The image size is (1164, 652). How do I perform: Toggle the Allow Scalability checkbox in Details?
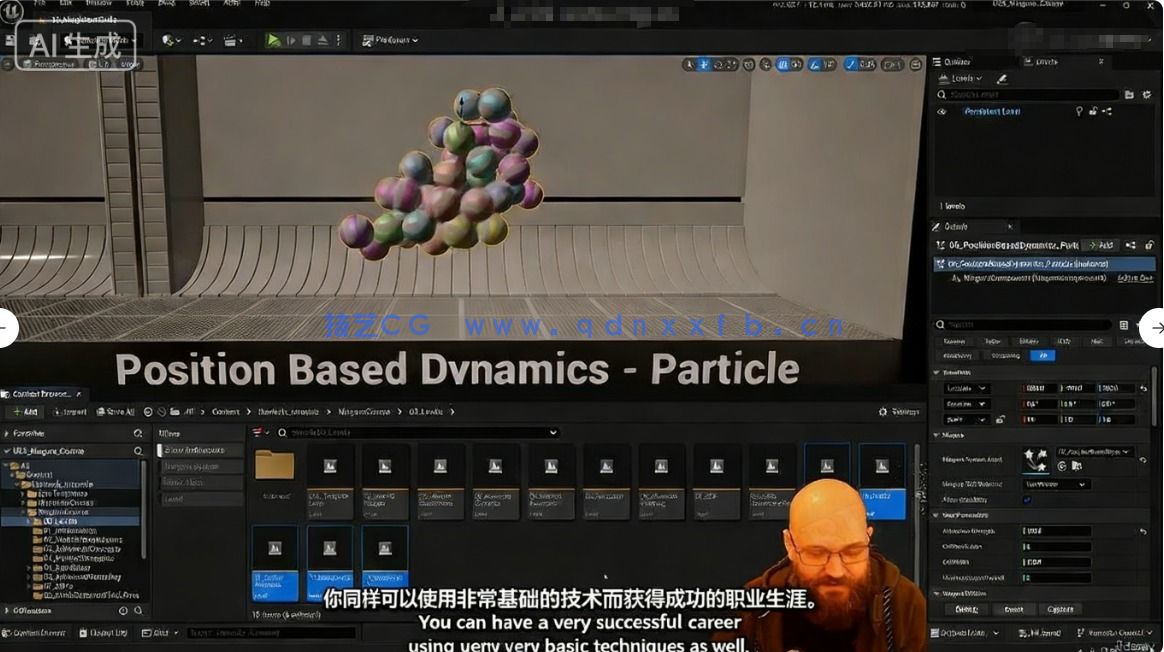[x=1027, y=500]
